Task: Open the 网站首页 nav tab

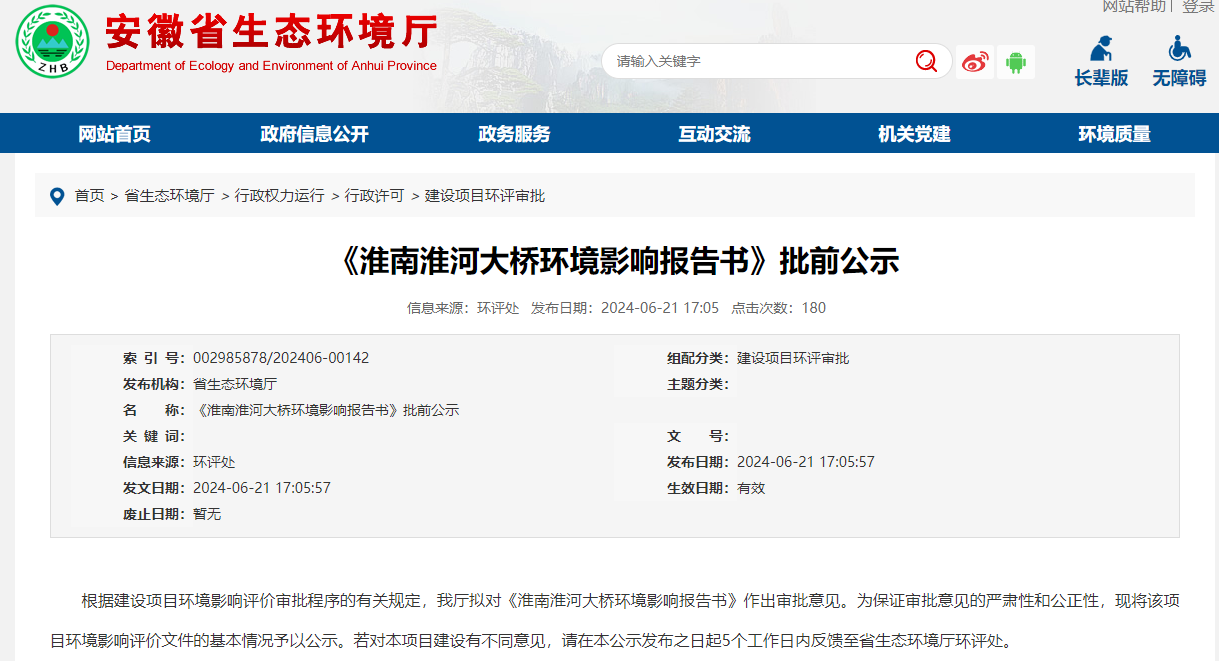Action: (x=115, y=134)
